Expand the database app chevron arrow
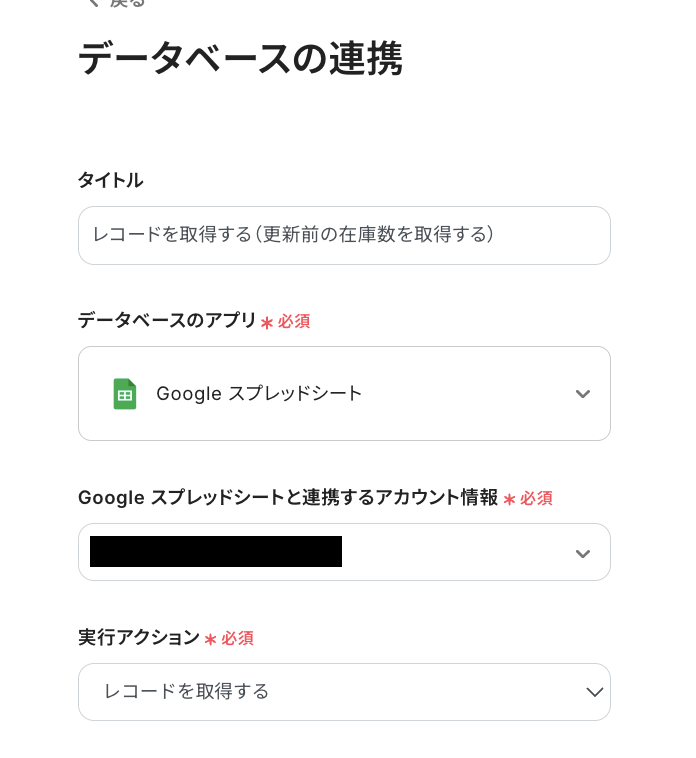 point(583,394)
